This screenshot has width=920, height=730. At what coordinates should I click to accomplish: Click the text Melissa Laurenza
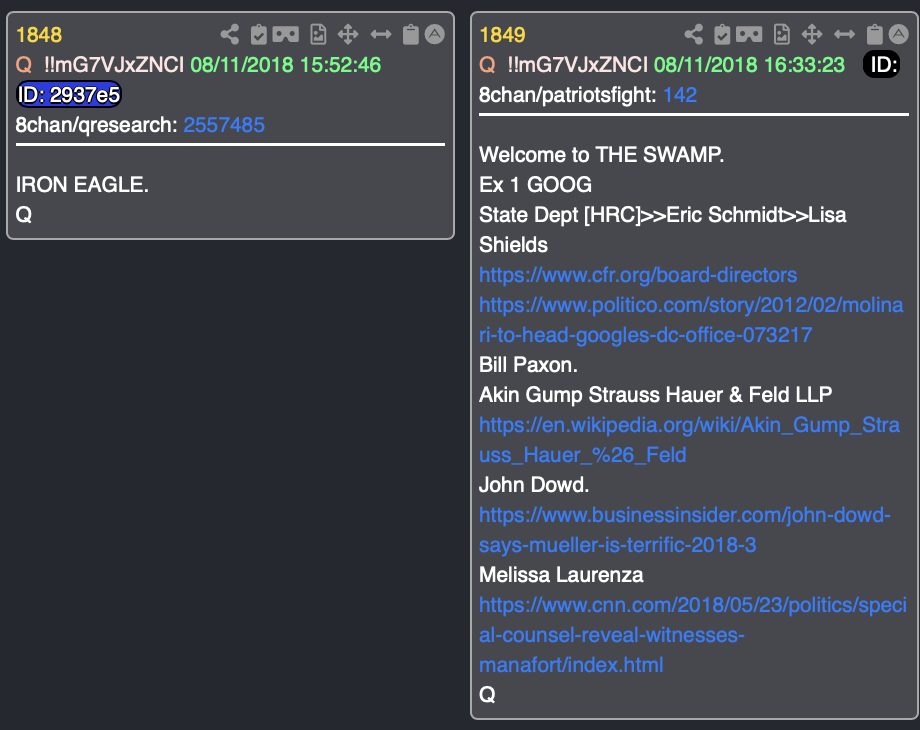[561, 575]
